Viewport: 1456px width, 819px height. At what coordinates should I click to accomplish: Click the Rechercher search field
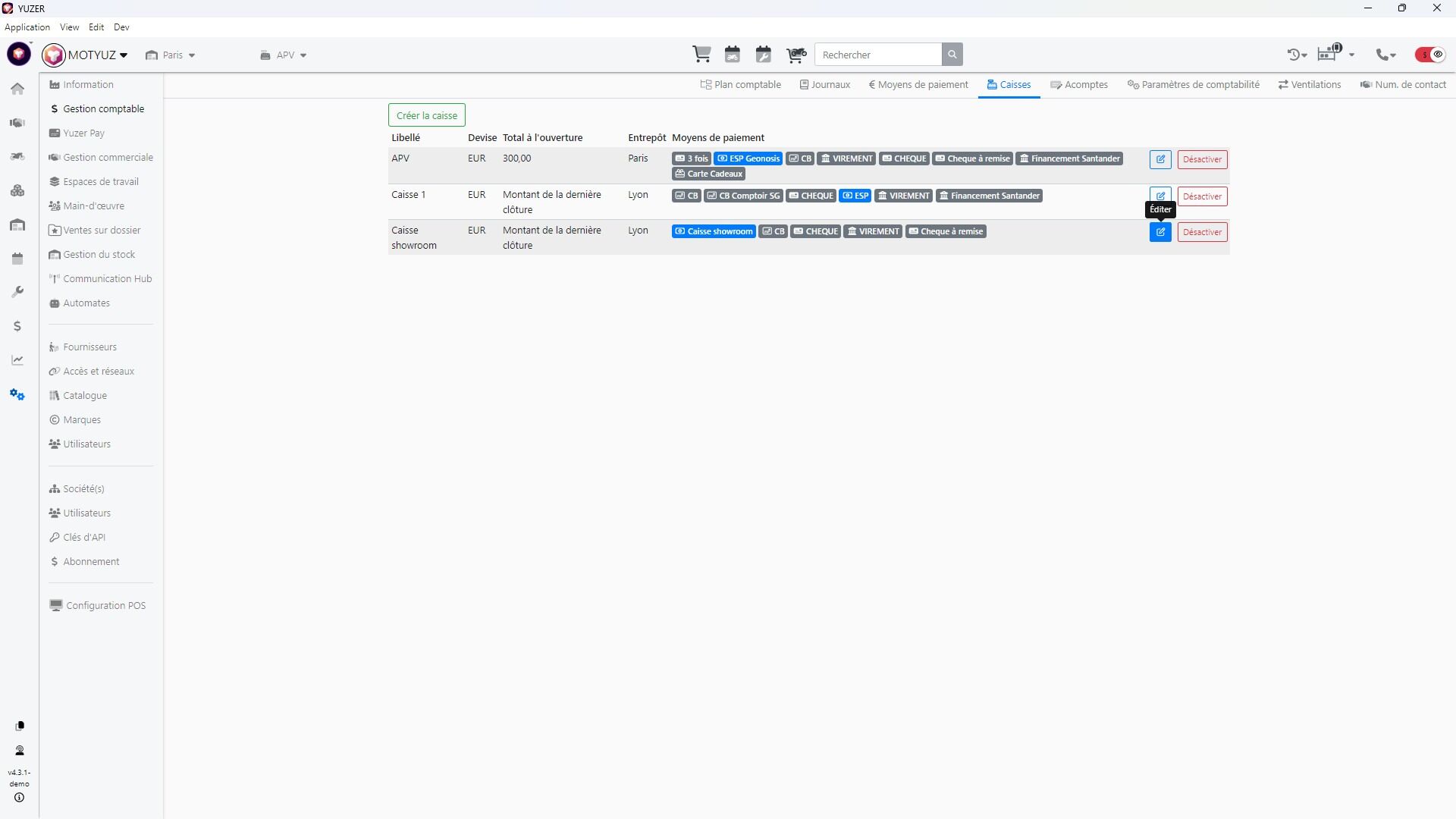[x=878, y=55]
